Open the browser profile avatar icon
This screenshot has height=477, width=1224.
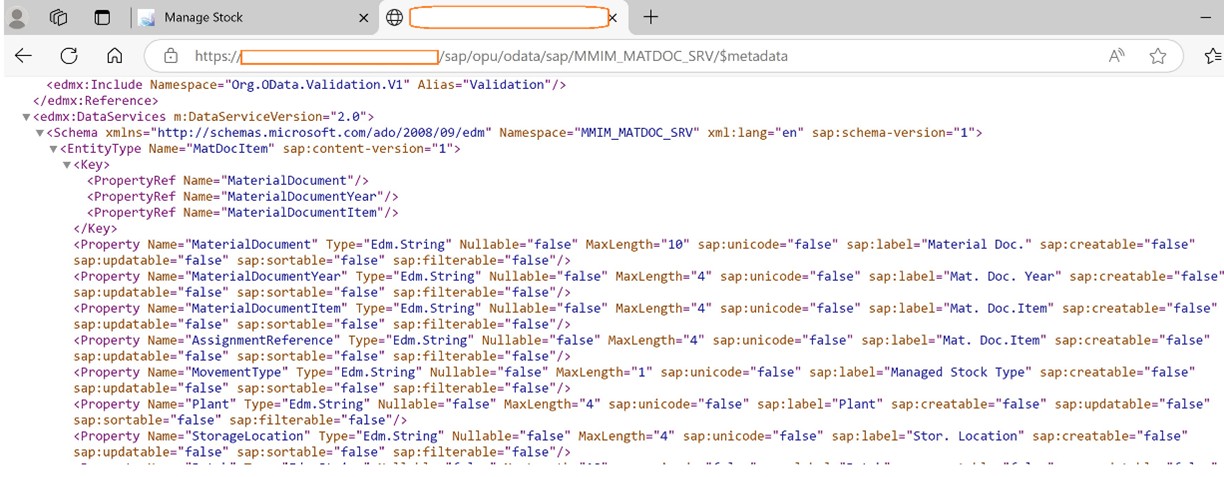click(x=16, y=17)
